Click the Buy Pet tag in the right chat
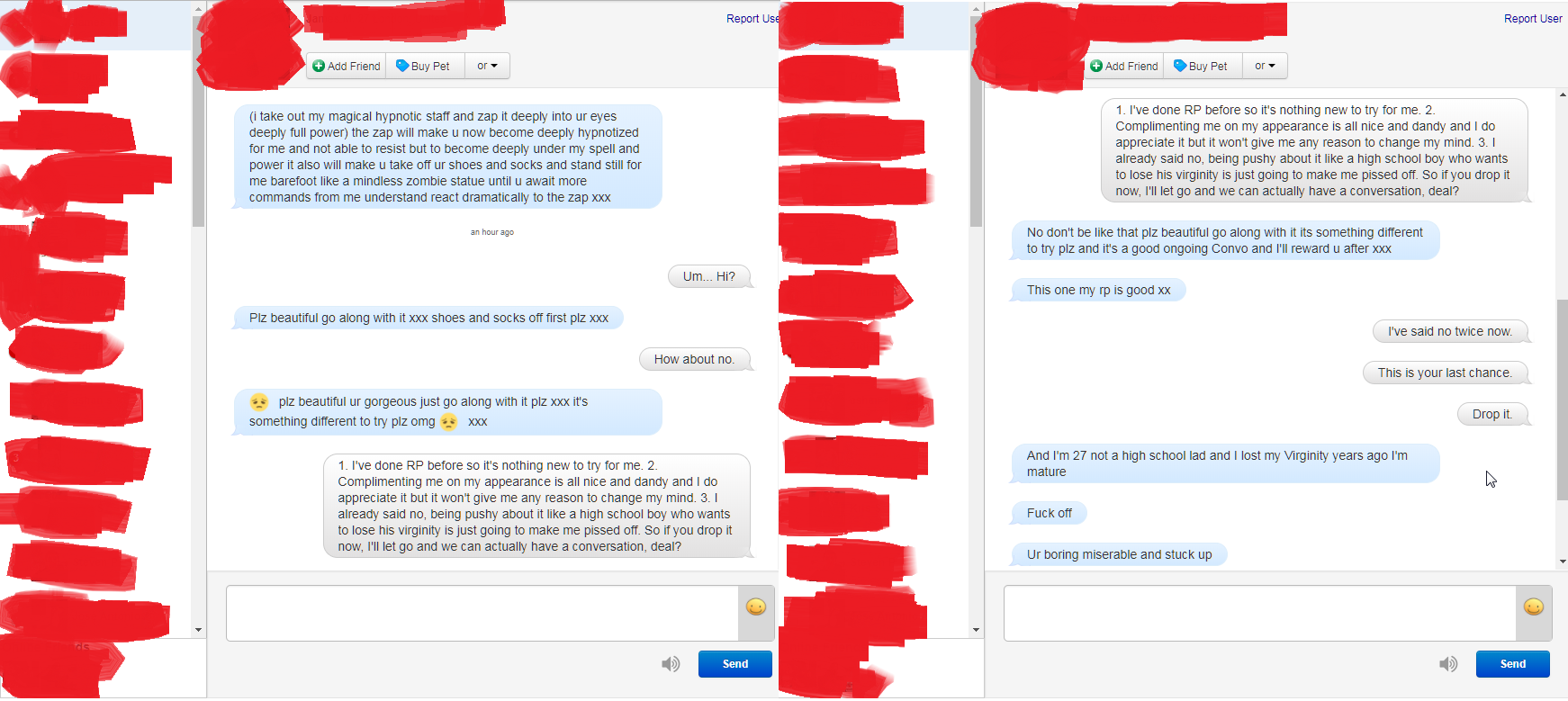1568x701 pixels. coord(1203,66)
